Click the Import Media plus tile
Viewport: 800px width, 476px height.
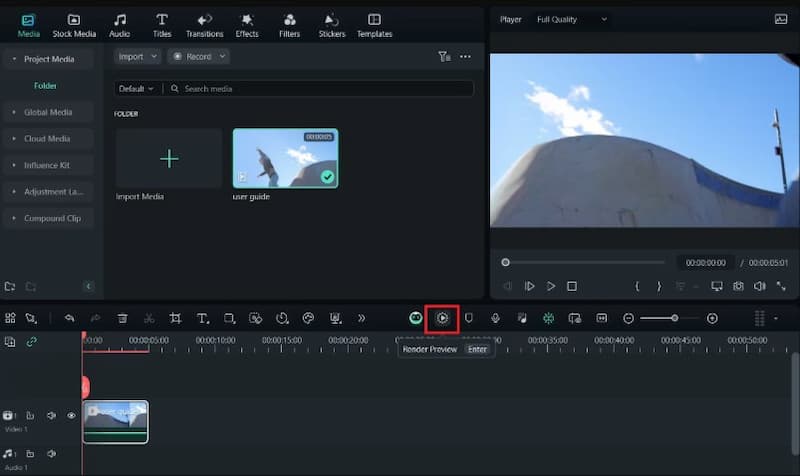coord(169,159)
